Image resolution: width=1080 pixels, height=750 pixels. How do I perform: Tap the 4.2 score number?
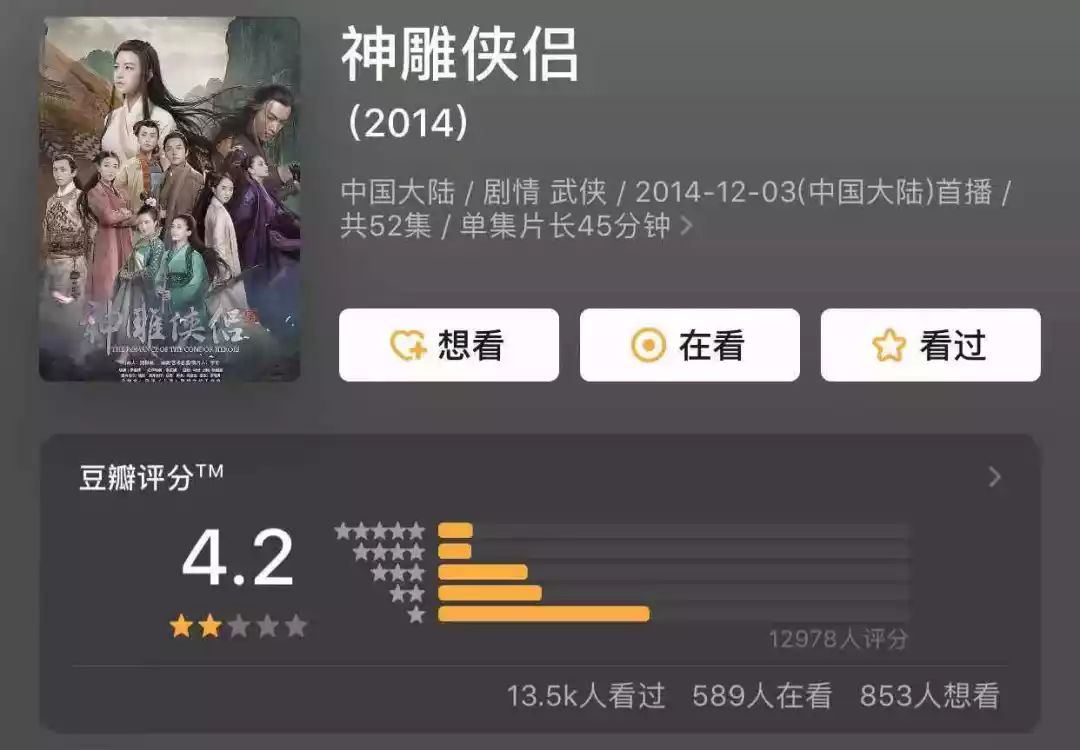238,558
